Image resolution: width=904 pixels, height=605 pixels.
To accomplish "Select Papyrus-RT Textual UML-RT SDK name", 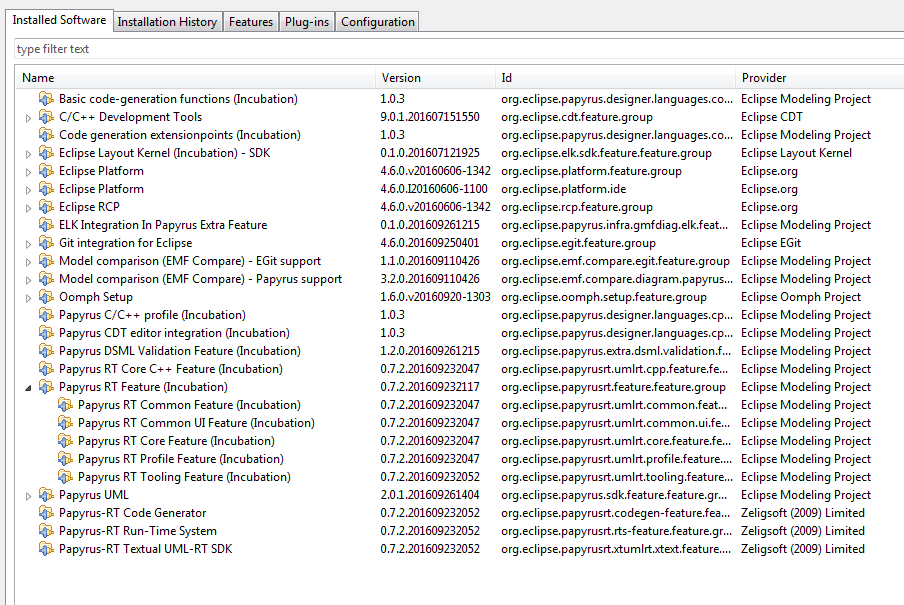I will [145, 548].
